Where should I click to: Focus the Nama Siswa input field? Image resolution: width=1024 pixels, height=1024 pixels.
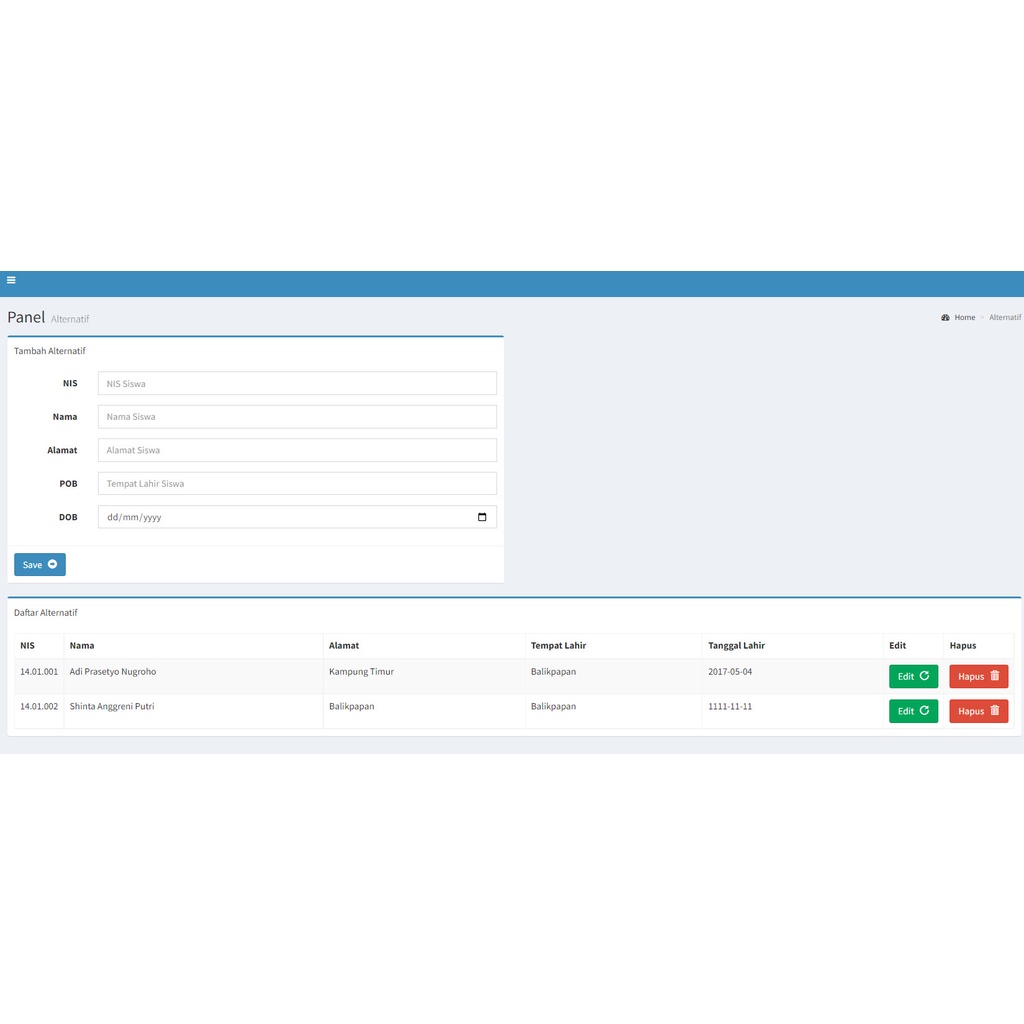coord(297,417)
